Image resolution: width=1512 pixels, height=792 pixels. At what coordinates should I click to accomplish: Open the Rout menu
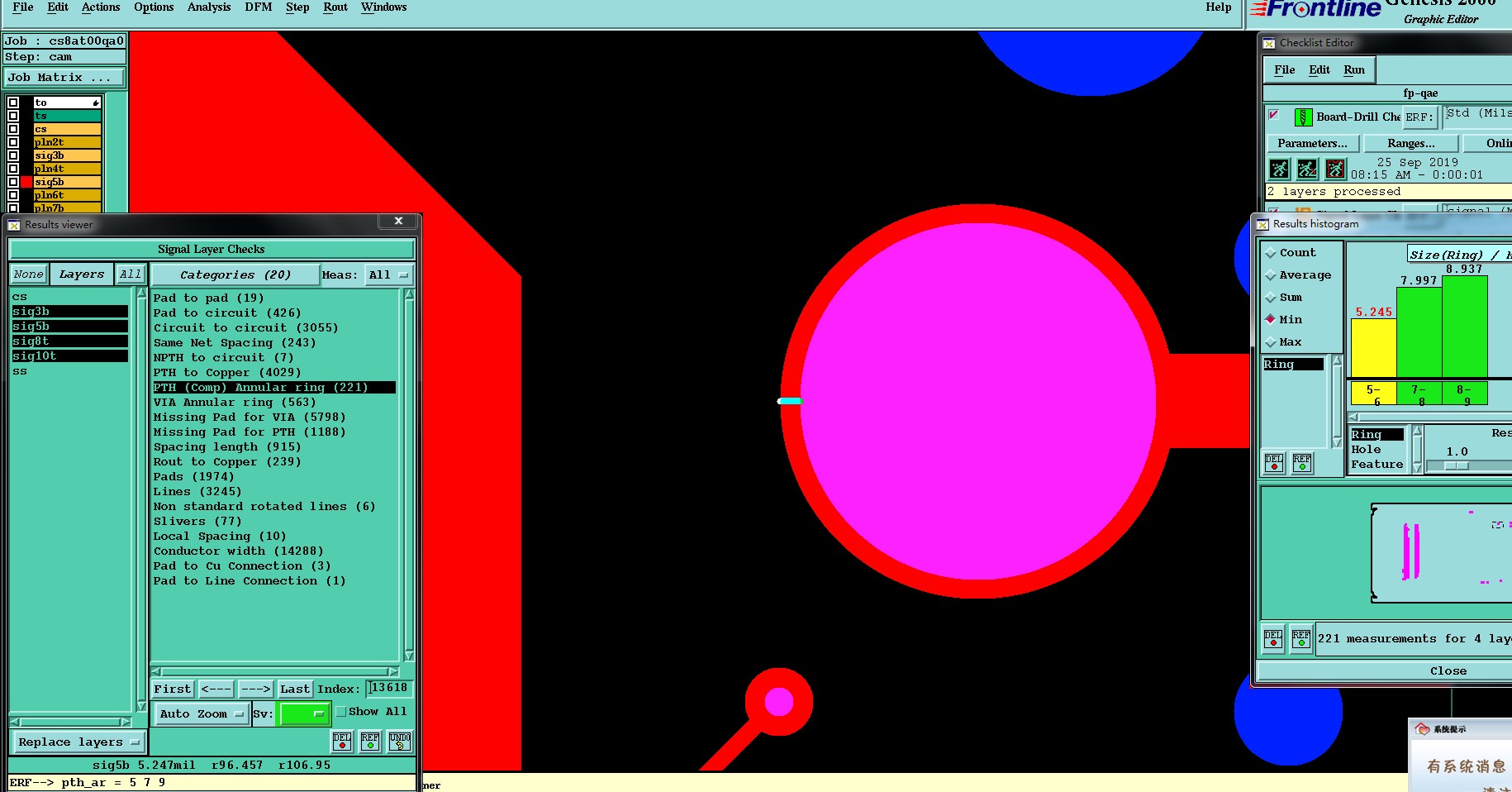click(335, 7)
